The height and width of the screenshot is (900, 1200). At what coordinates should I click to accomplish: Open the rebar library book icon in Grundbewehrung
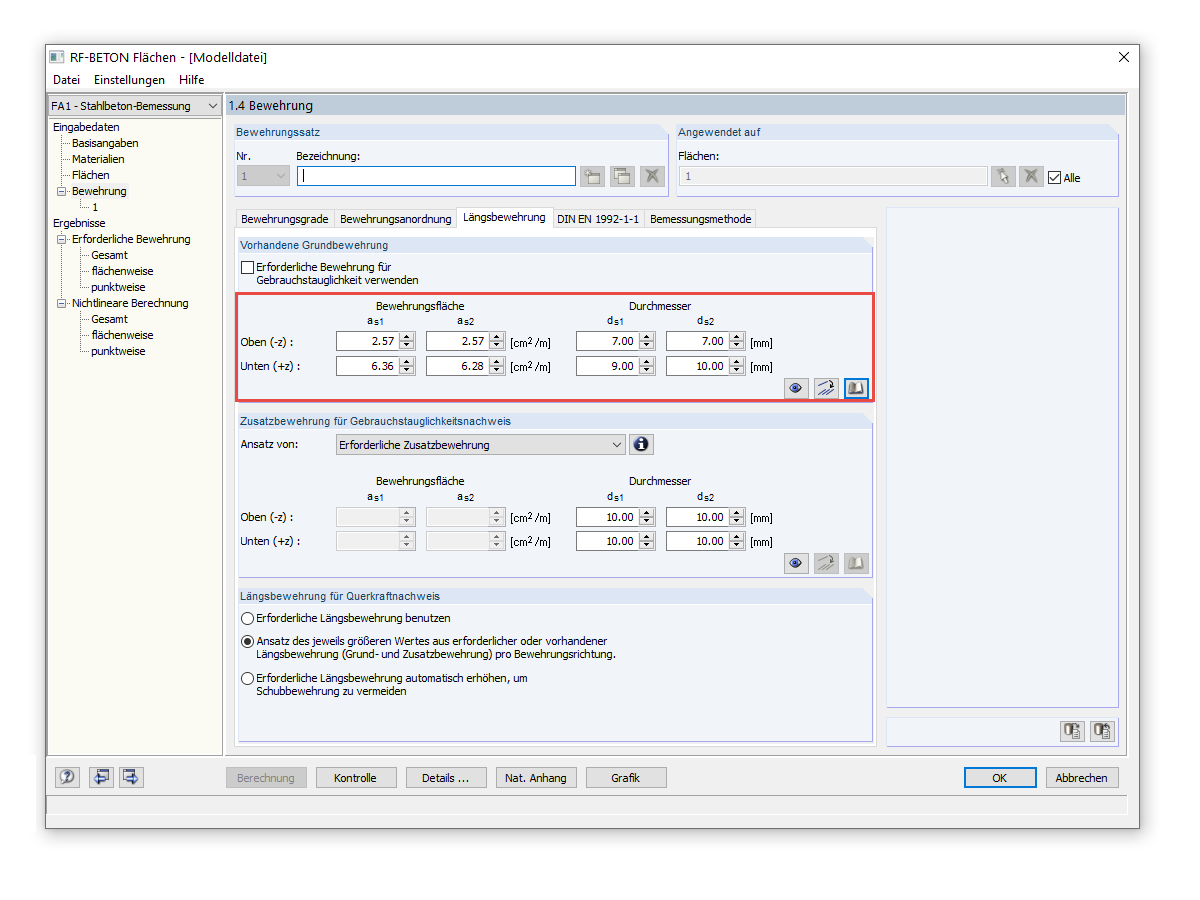(856, 388)
